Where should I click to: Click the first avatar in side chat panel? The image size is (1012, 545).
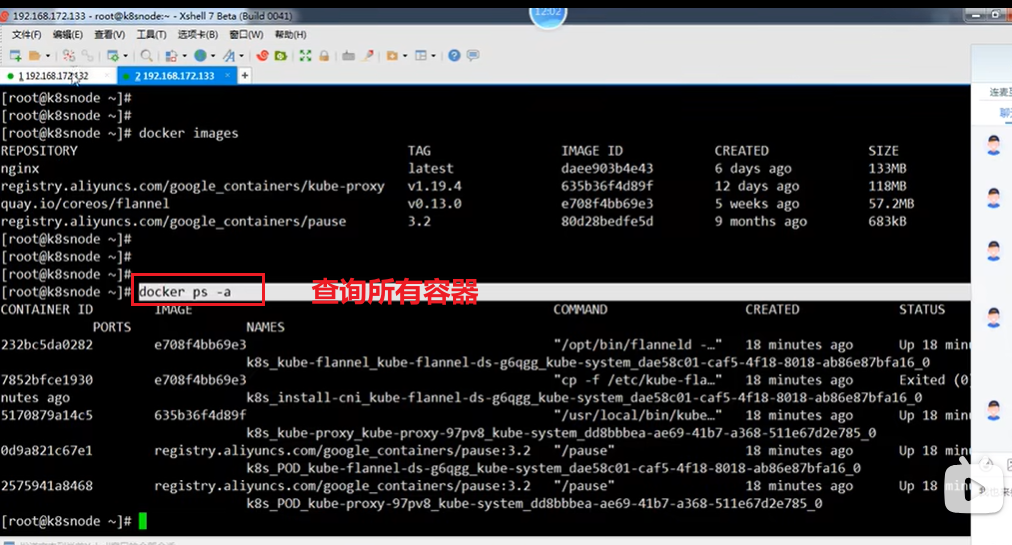pyautogui.click(x=994, y=145)
